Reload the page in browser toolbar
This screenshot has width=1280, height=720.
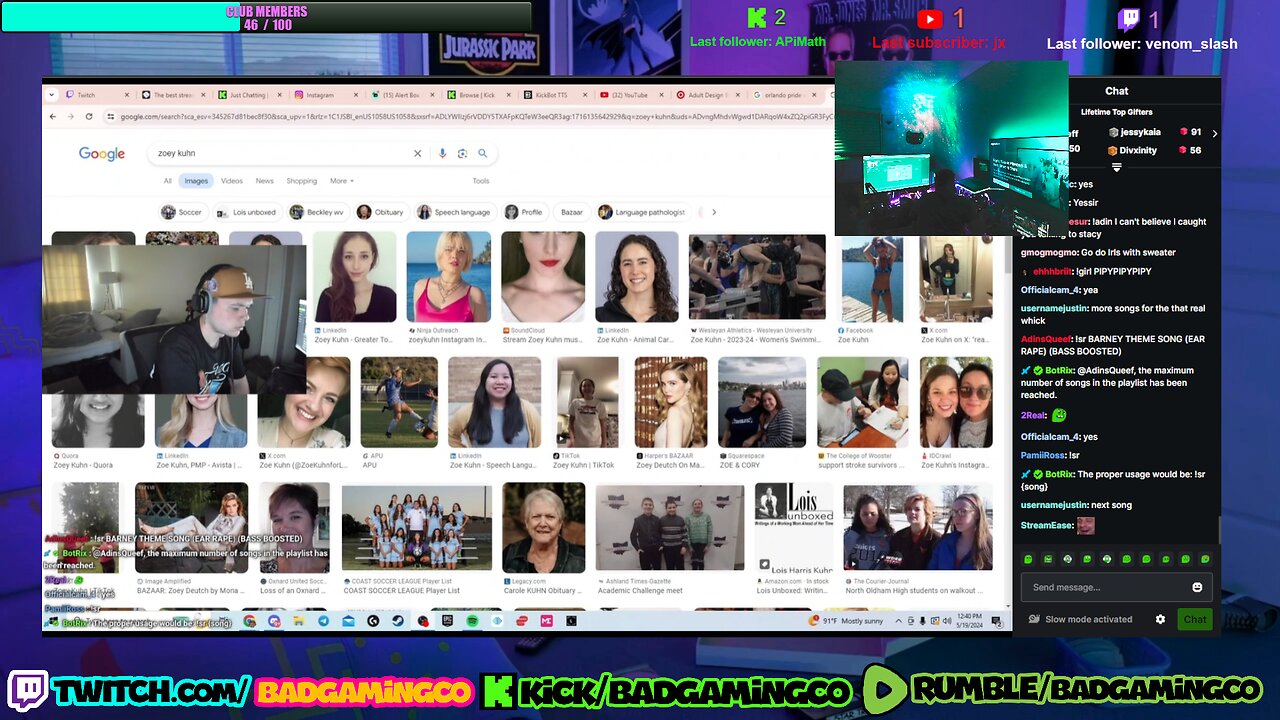pos(89,117)
